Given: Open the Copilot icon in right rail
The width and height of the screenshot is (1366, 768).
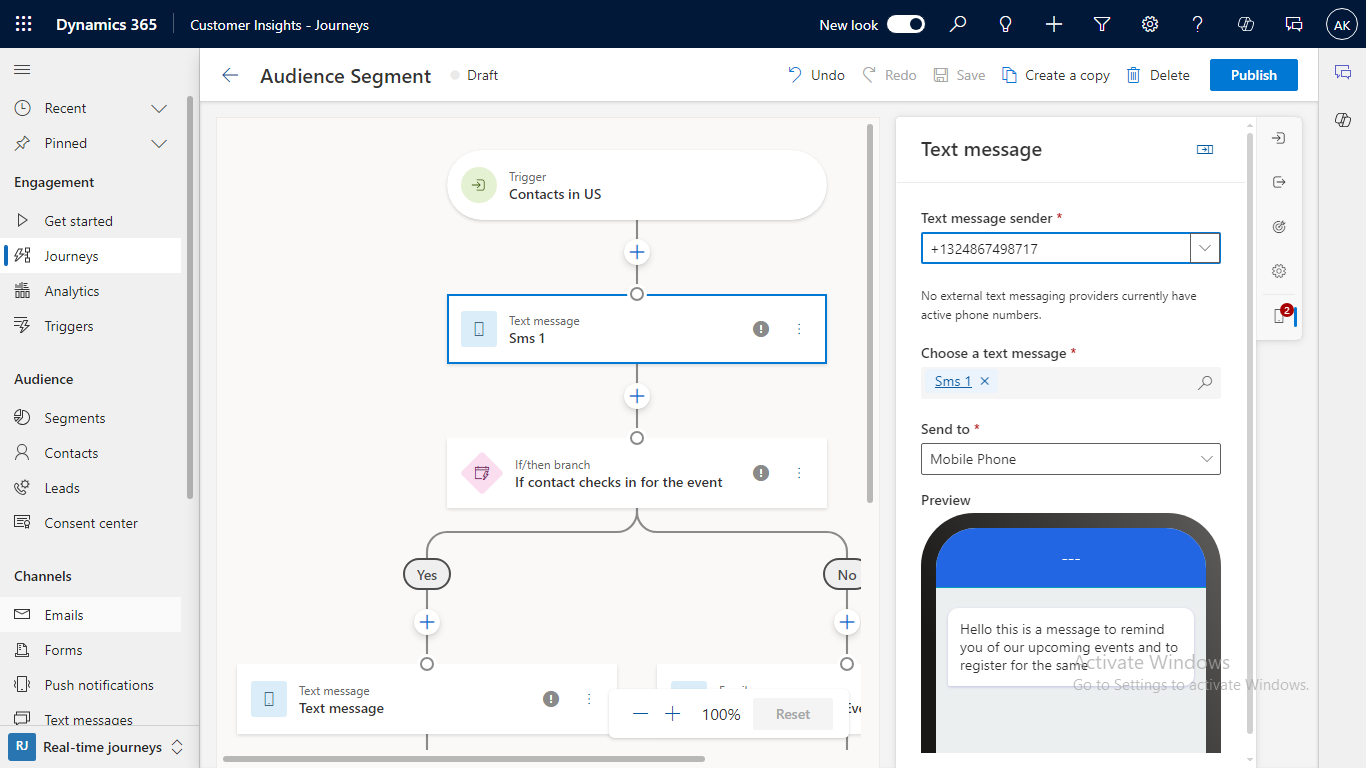Looking at the screenshot, I should click(x=1343, y=120).
